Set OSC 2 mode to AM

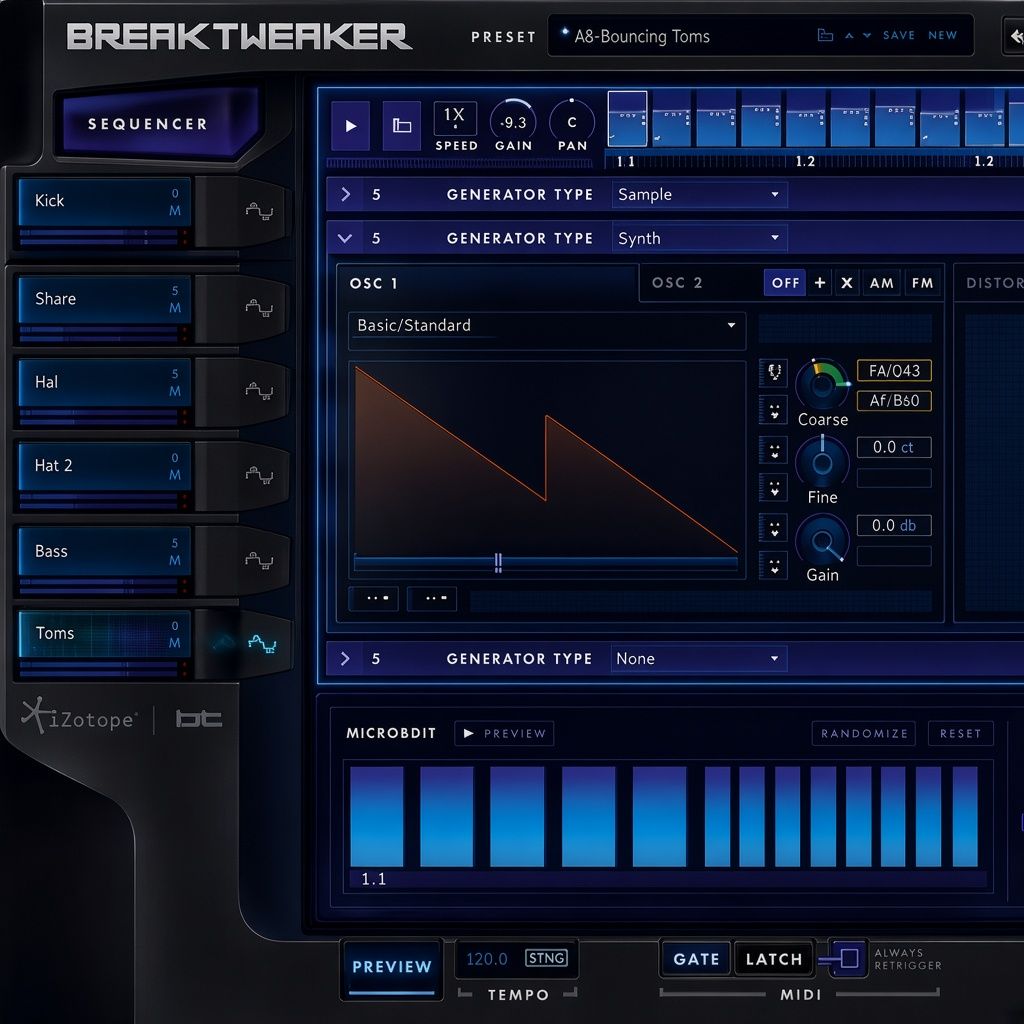(882, 283)
